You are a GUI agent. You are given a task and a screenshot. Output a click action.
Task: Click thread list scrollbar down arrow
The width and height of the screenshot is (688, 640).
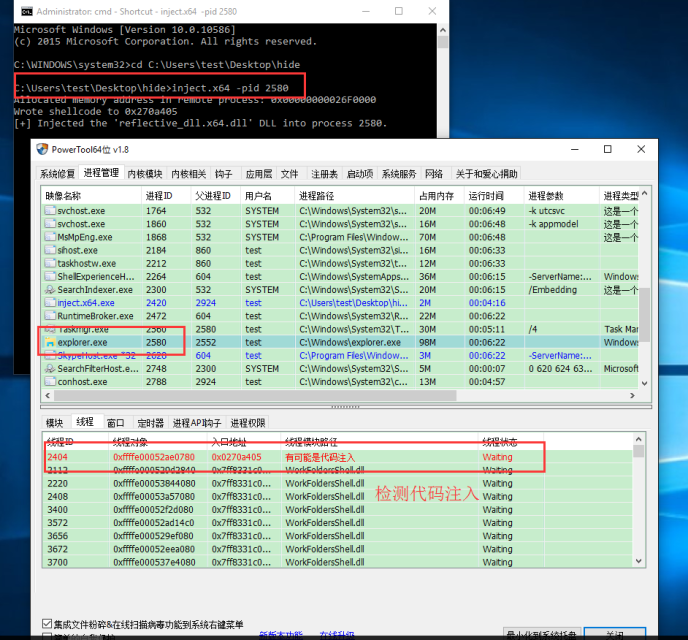click(638, 561)
